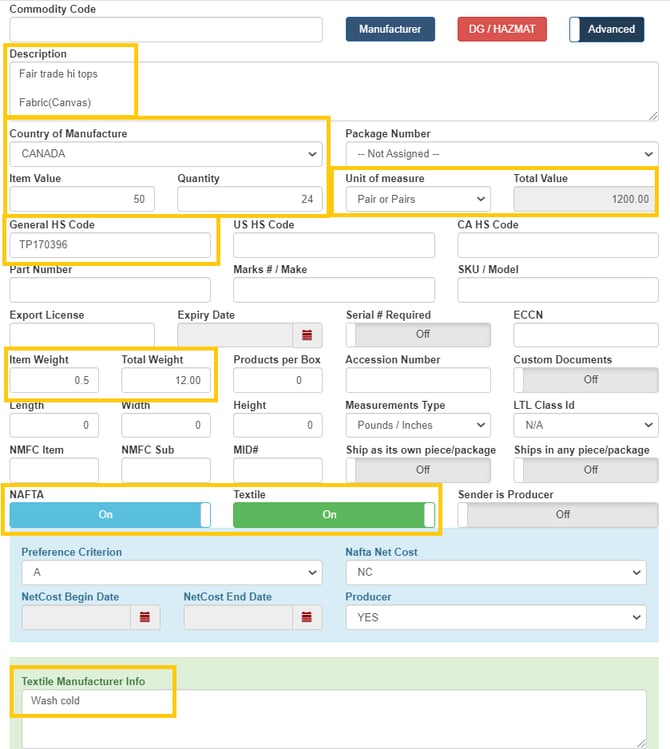Select the Nafta Net Cost dropdown

(496, 572)
